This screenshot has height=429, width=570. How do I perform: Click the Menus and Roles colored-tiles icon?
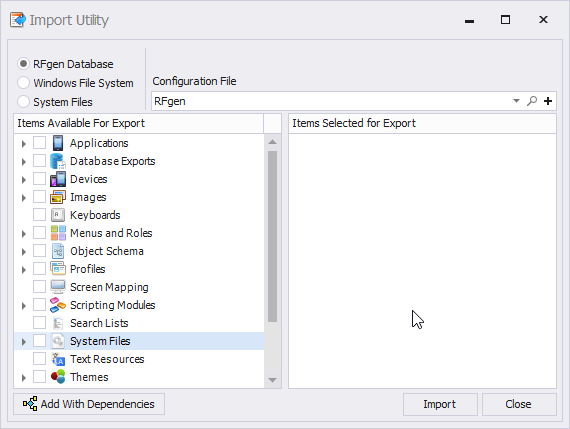pyautogui.click(x=58, y=233)
